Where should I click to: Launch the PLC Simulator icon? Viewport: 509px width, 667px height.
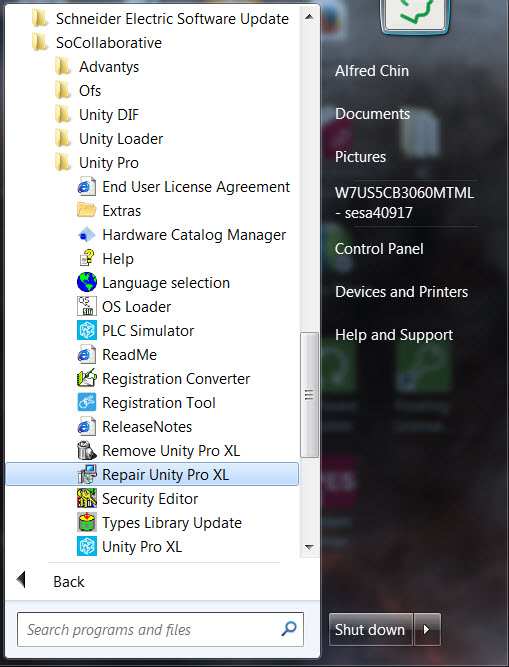(87, 331)
